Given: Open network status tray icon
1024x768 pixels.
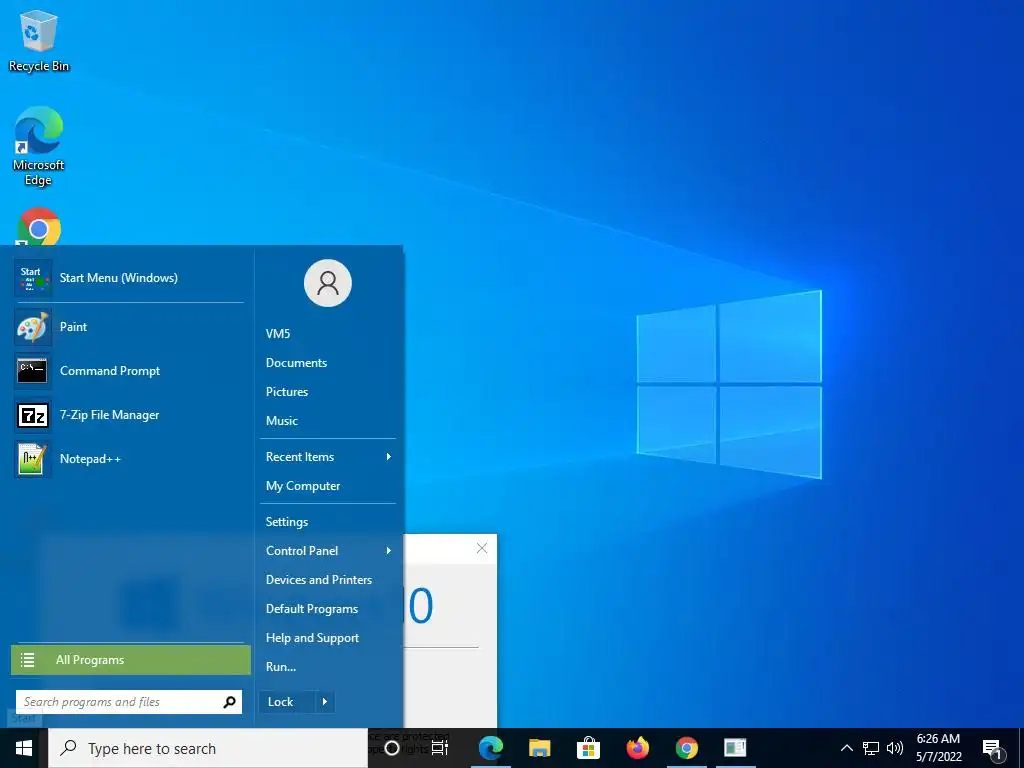Looking at the screenshot, I should (871, 748).
